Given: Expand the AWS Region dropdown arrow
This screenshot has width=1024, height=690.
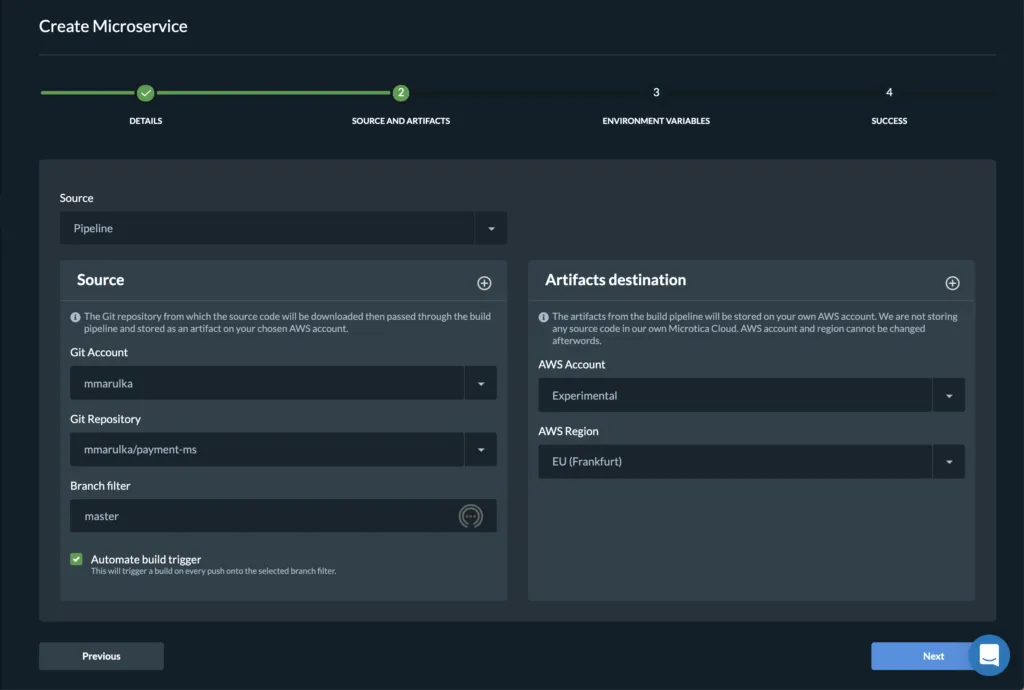Looking at the screenshot, I should click(949, 462).
